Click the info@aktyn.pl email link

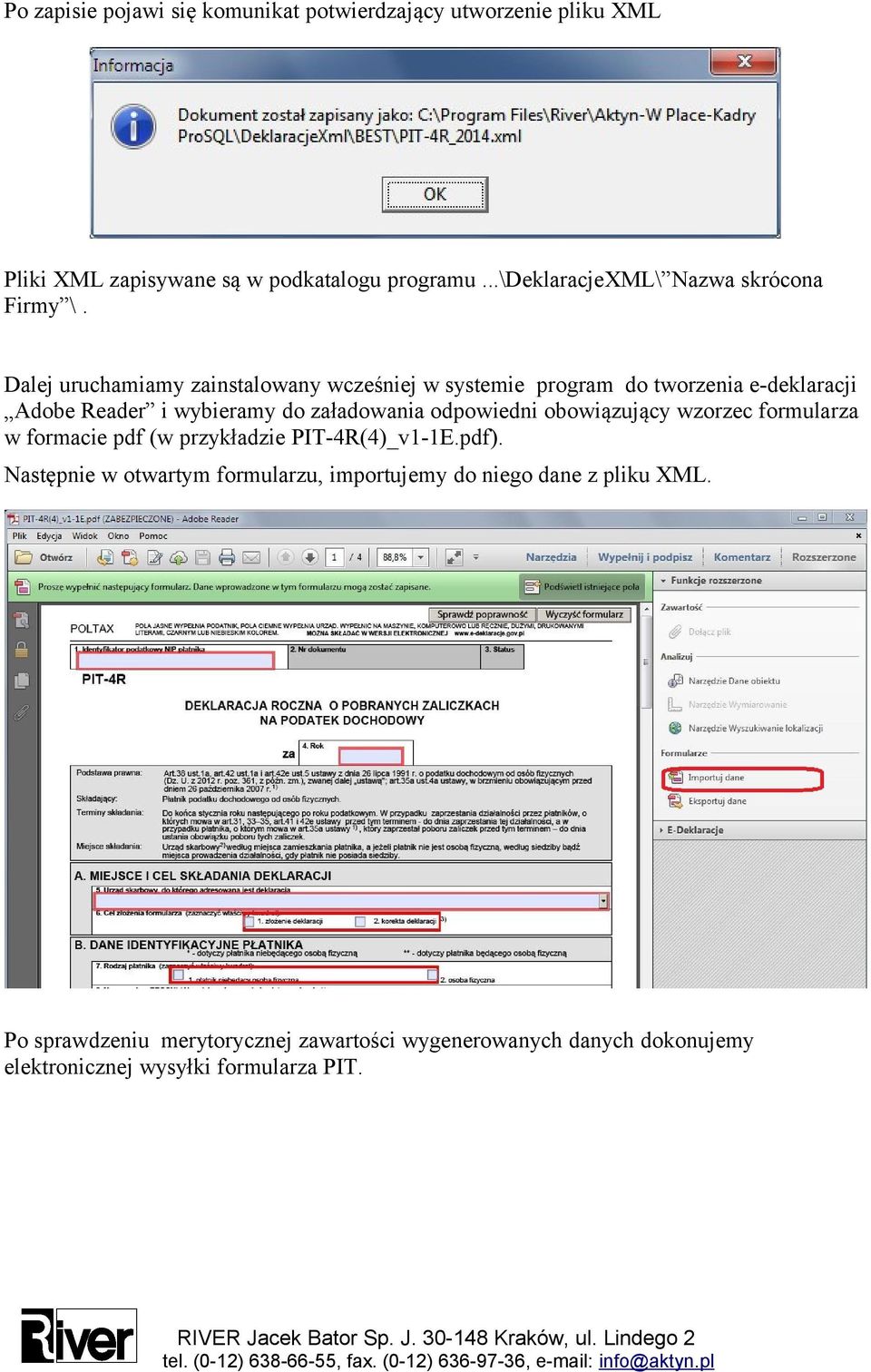[656, 1361]
